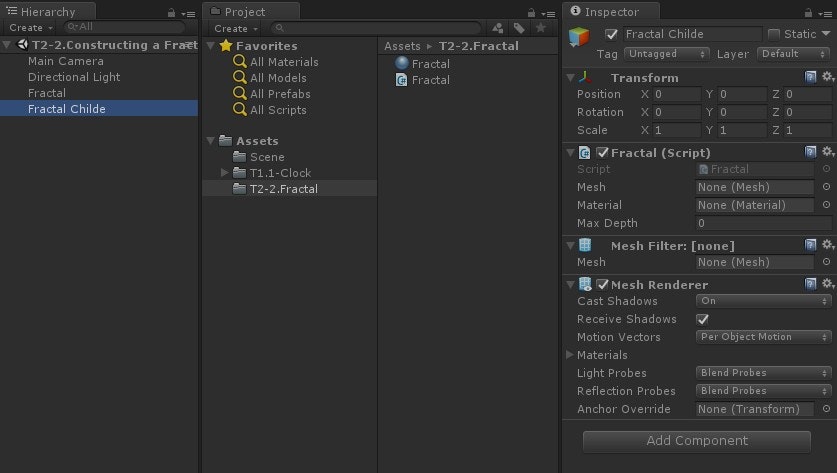Select the Fractal material sphere asset
837x473 pixels.
pyautogui.click(x=423, y=64)
